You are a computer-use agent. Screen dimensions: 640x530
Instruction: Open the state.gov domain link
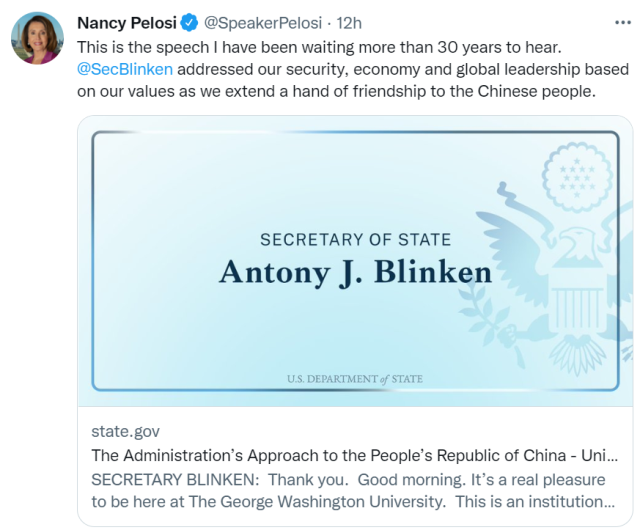(x=125, y=431)
